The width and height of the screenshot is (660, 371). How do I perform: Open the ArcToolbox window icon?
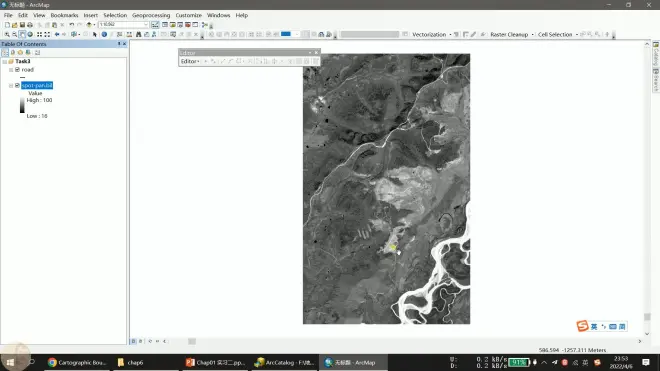(188, 25)
